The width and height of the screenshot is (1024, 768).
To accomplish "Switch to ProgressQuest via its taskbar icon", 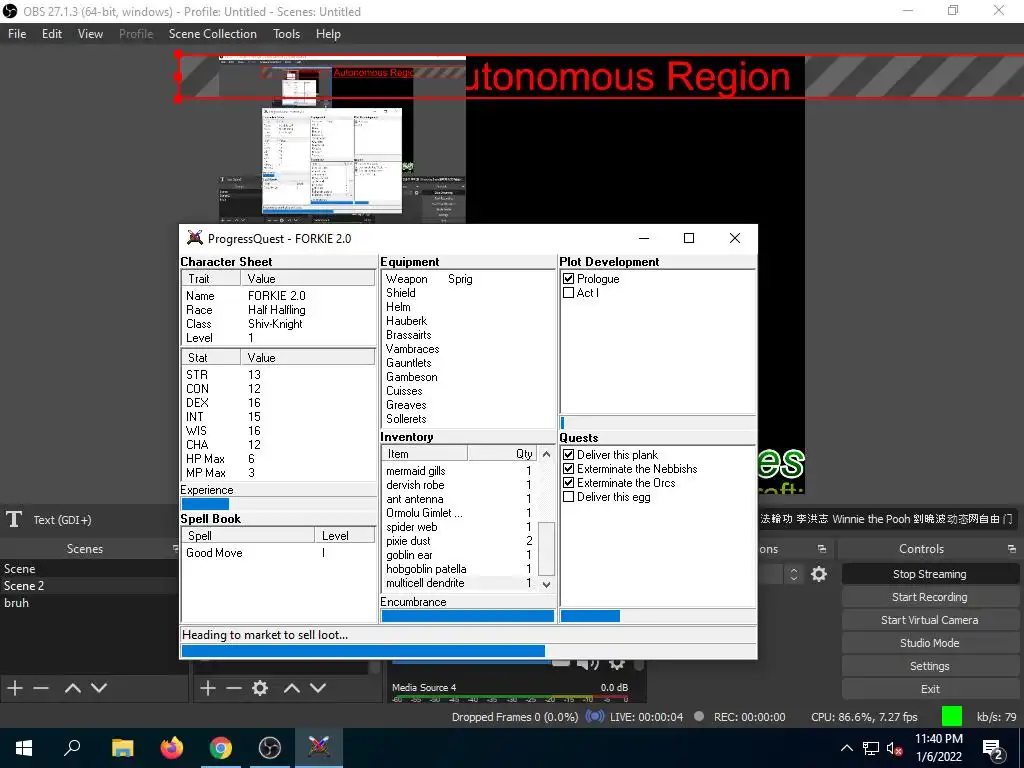I will pyautogui.click(x=319, y=748).
